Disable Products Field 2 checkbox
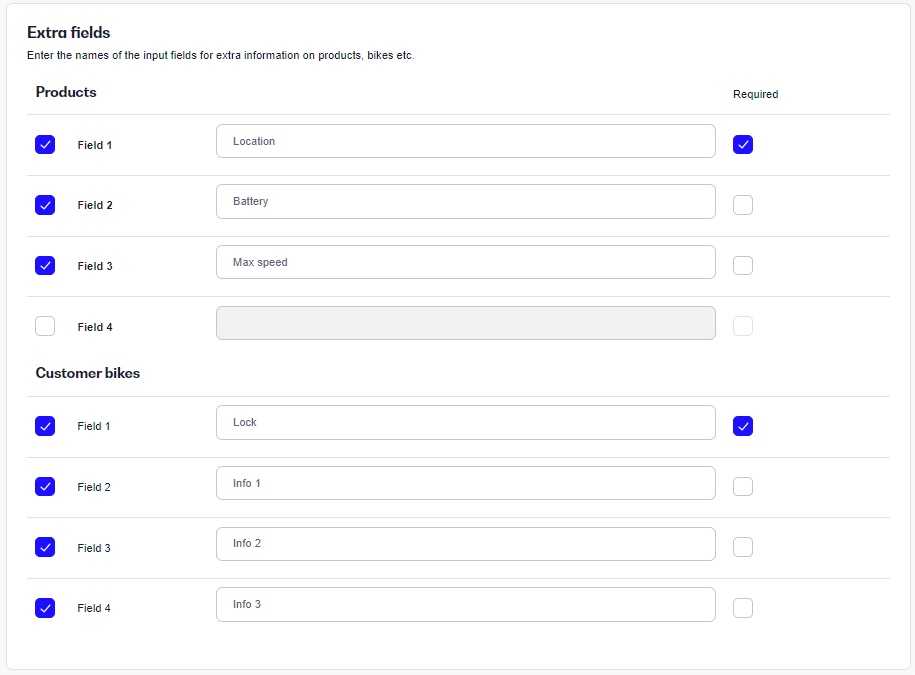The width and height of the screenshot is (915, 675). click(45, 205)
